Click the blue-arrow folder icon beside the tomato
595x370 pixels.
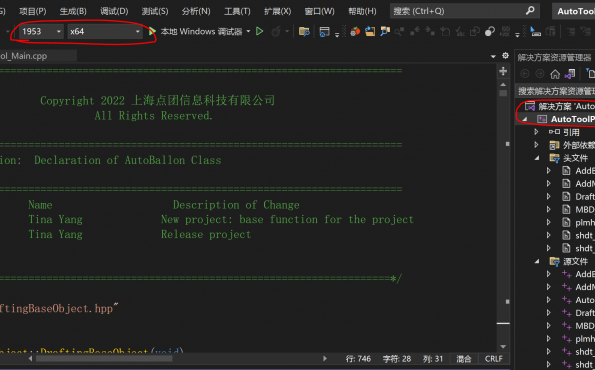coord(370,31)
